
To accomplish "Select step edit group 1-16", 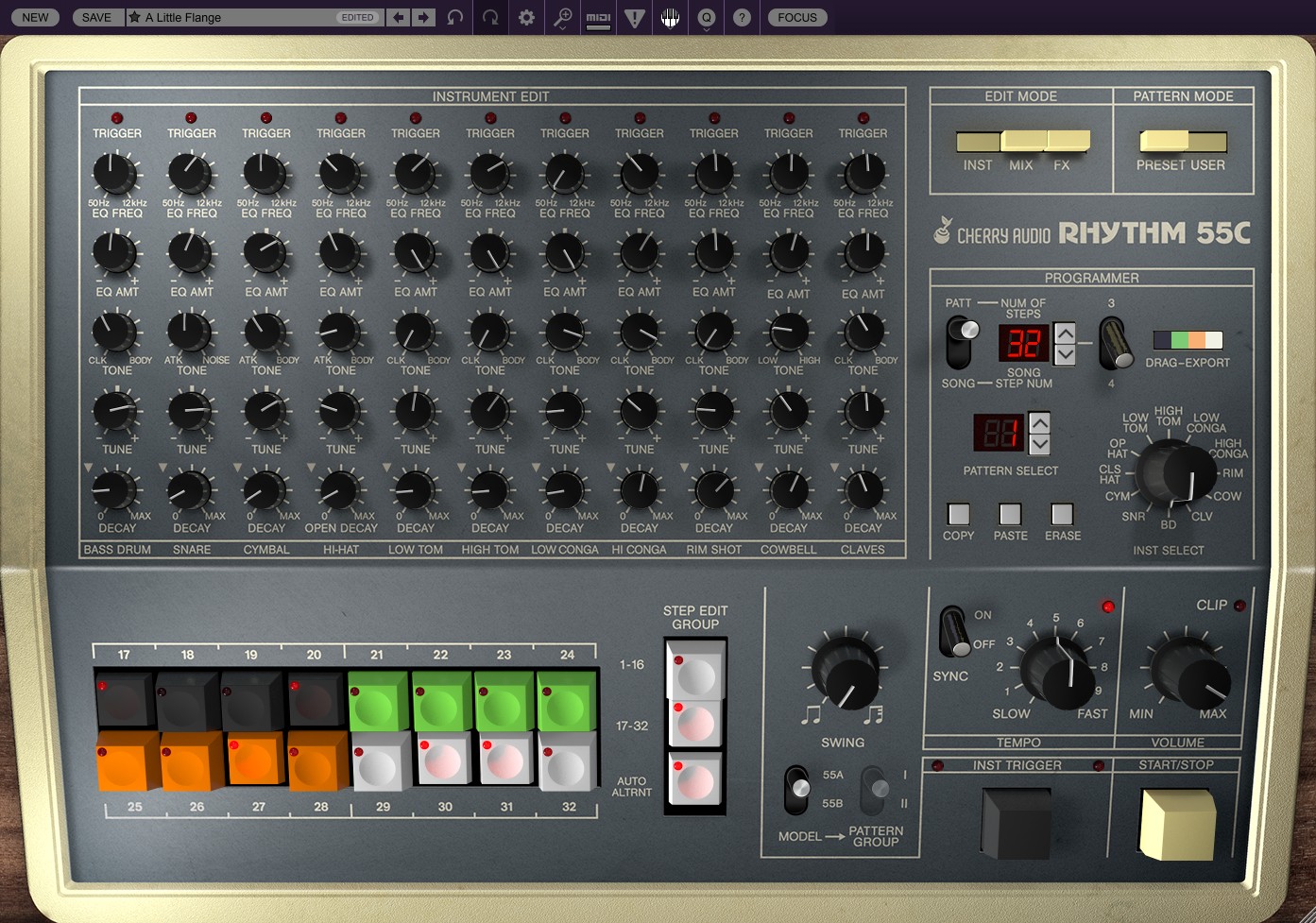I will click(x=696, y=671).
